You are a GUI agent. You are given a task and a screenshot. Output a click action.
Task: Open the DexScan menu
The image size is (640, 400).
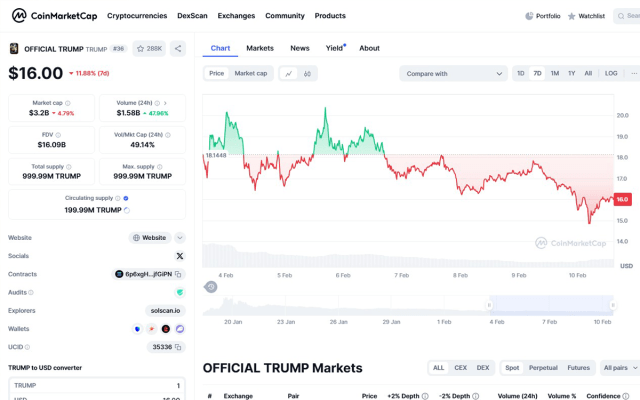pyautogui.click(x=192, y=16)
